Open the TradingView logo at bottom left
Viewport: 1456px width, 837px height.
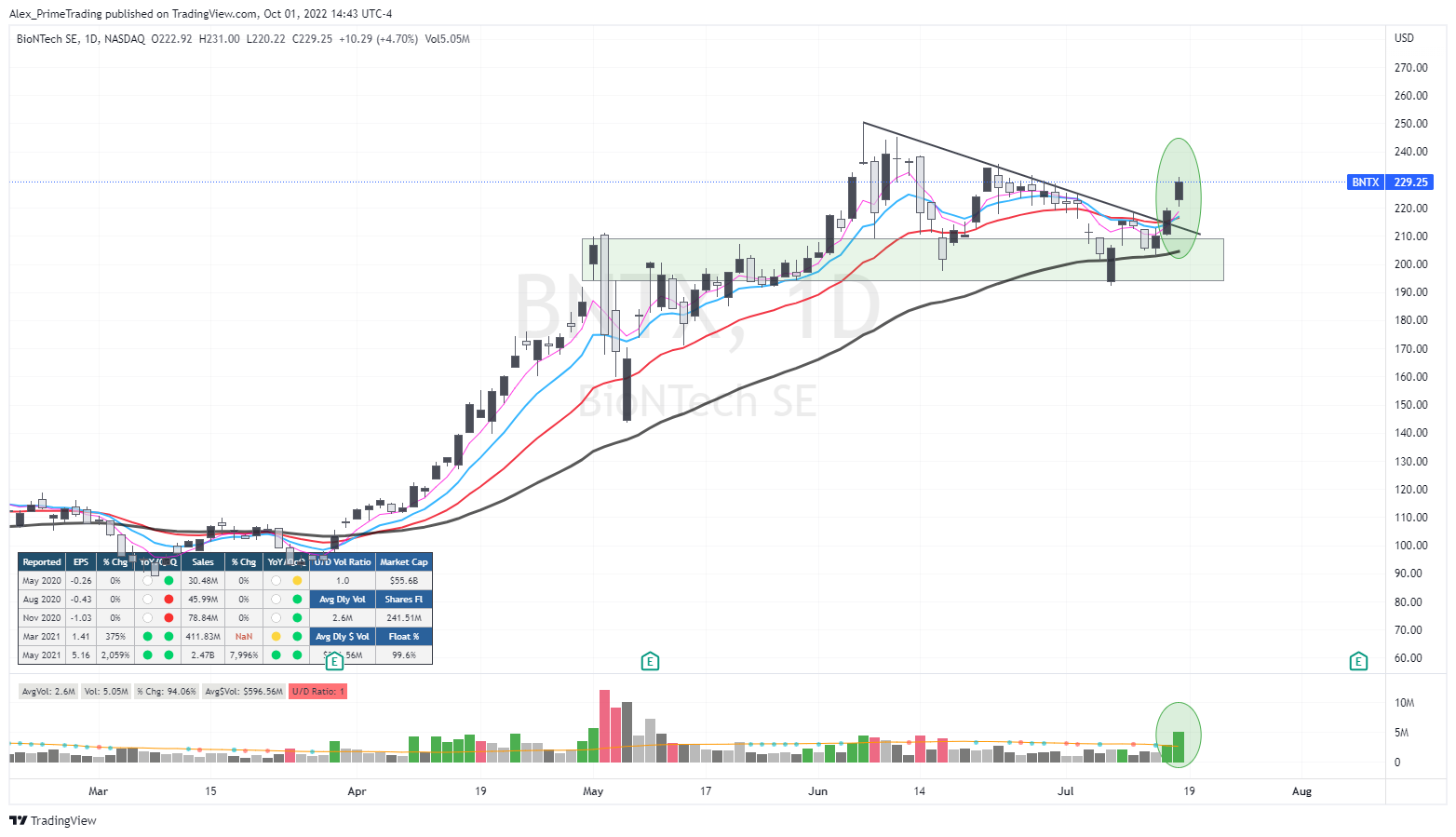pyautogui.click(x=53, y=820)
